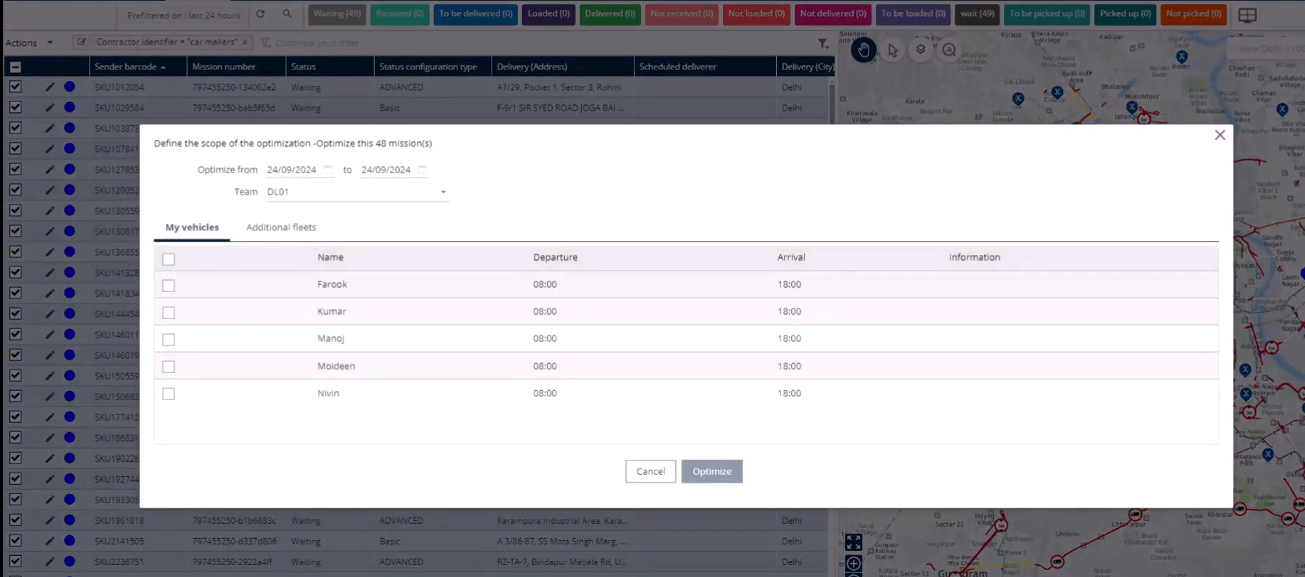Click the Arrival column header
The height and width of the screenshot is (577, 1305).
coord(791,258)
